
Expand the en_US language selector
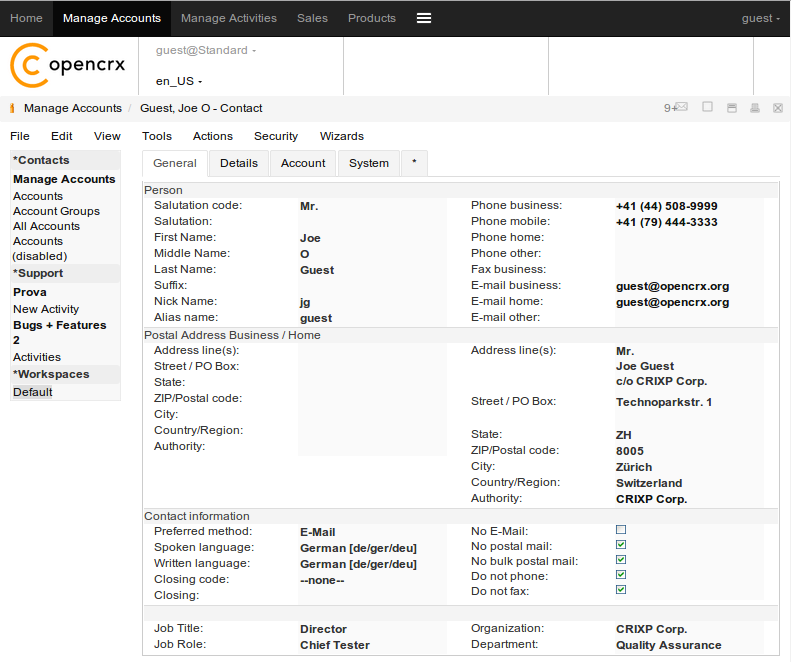[x=179, y=81]
